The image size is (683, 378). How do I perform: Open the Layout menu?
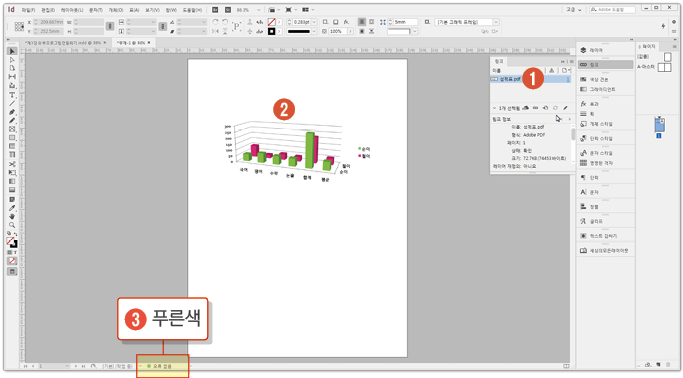tap(71, 10)
